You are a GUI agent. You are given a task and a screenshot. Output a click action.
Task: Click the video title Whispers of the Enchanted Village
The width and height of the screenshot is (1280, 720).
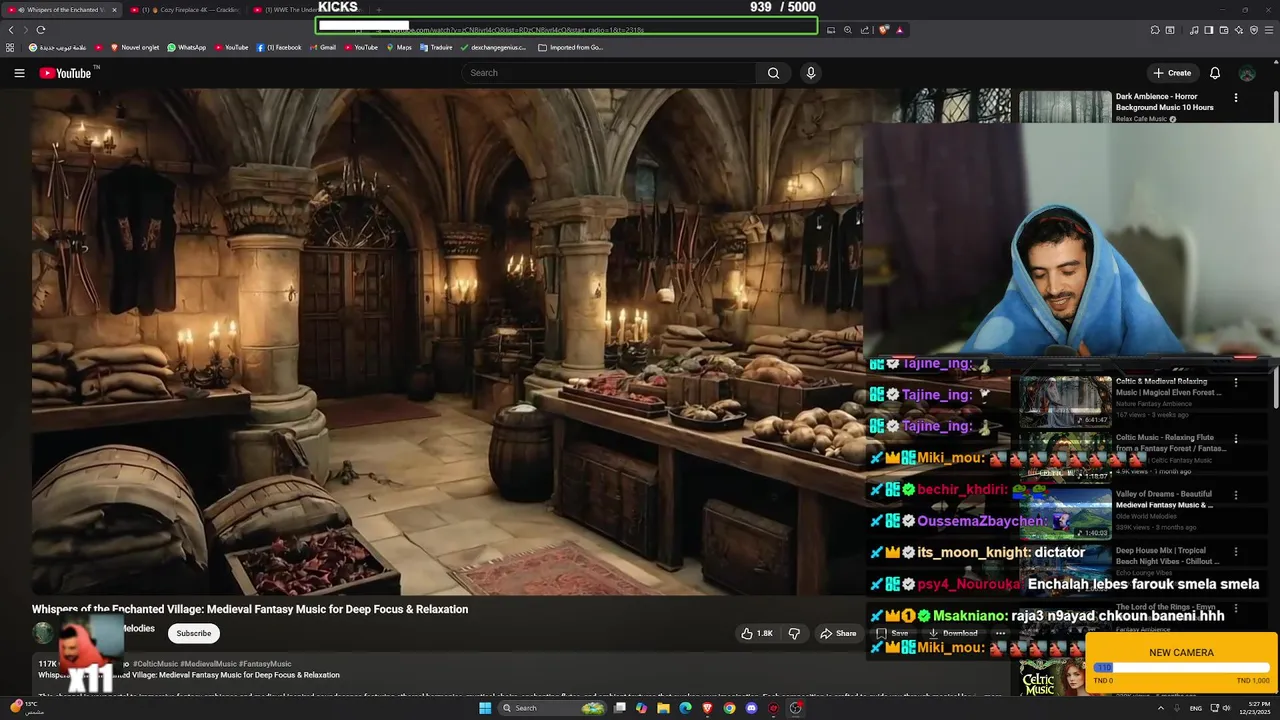(250, 609)
